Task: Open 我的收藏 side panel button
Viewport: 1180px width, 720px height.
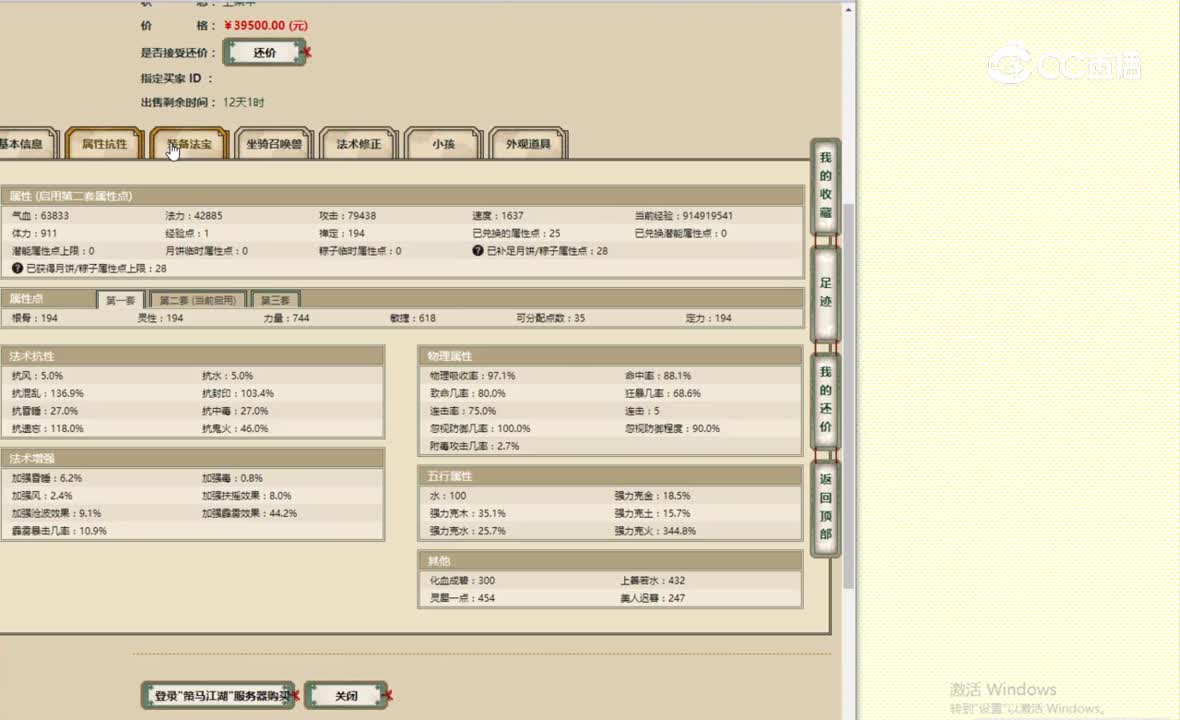Action: pos(826,185)
